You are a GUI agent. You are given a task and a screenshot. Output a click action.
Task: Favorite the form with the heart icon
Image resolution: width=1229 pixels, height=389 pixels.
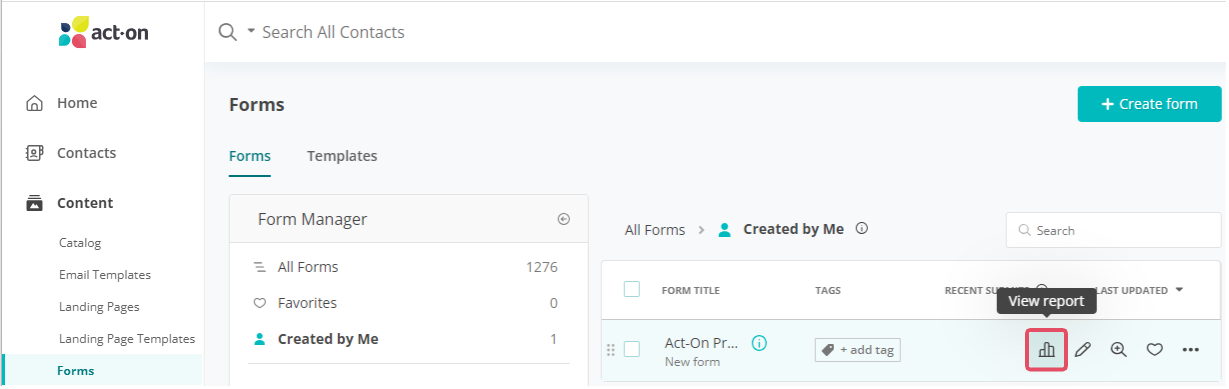pyautogui.click(x=1154, y=350)
